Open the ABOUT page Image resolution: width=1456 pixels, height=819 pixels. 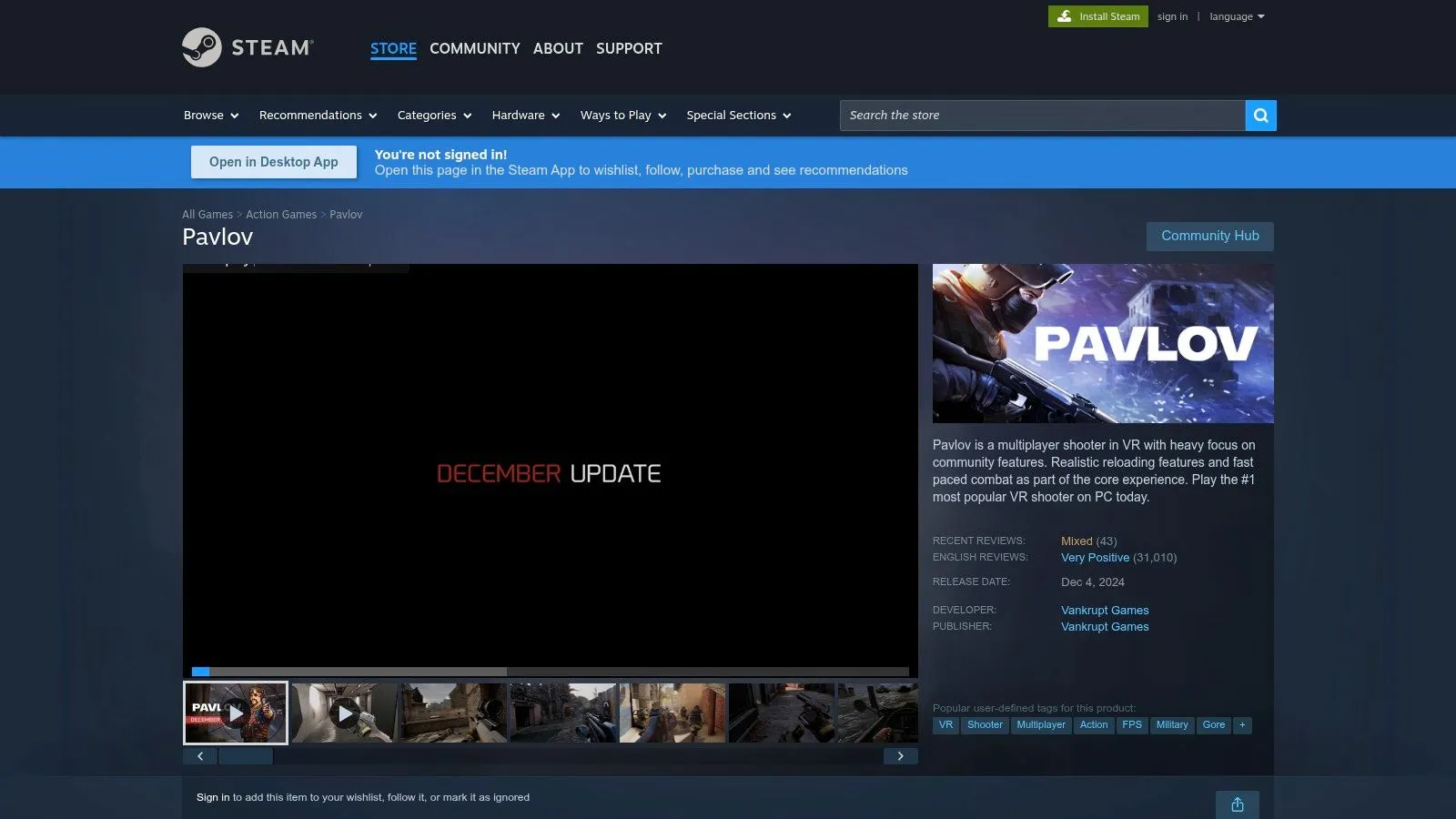point(558,48)
